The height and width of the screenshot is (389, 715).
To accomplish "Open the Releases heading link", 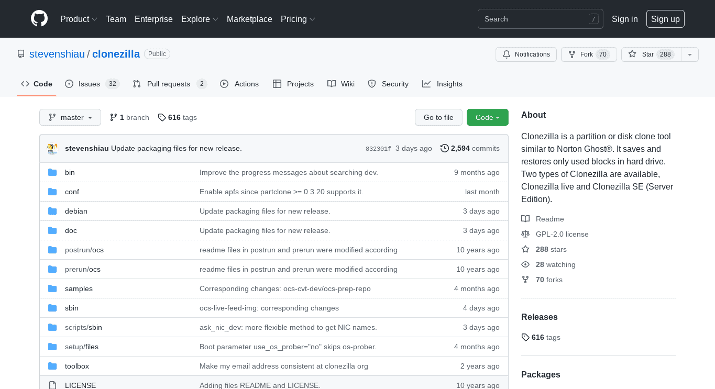I will (x=539, y=317).
